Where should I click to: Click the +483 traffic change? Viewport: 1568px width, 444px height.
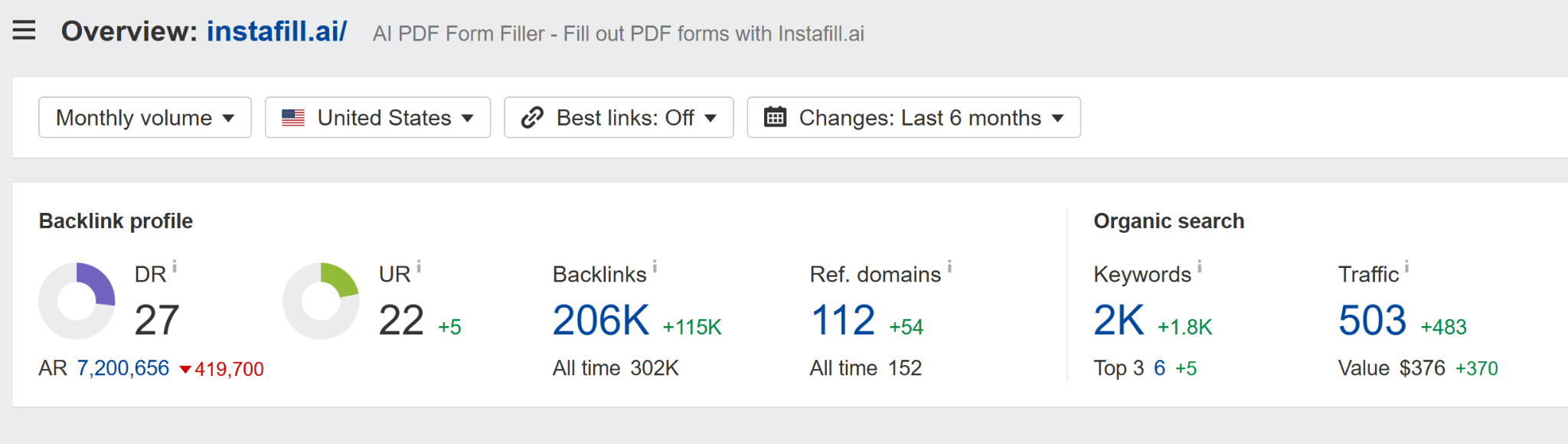tap(1444, 328)
